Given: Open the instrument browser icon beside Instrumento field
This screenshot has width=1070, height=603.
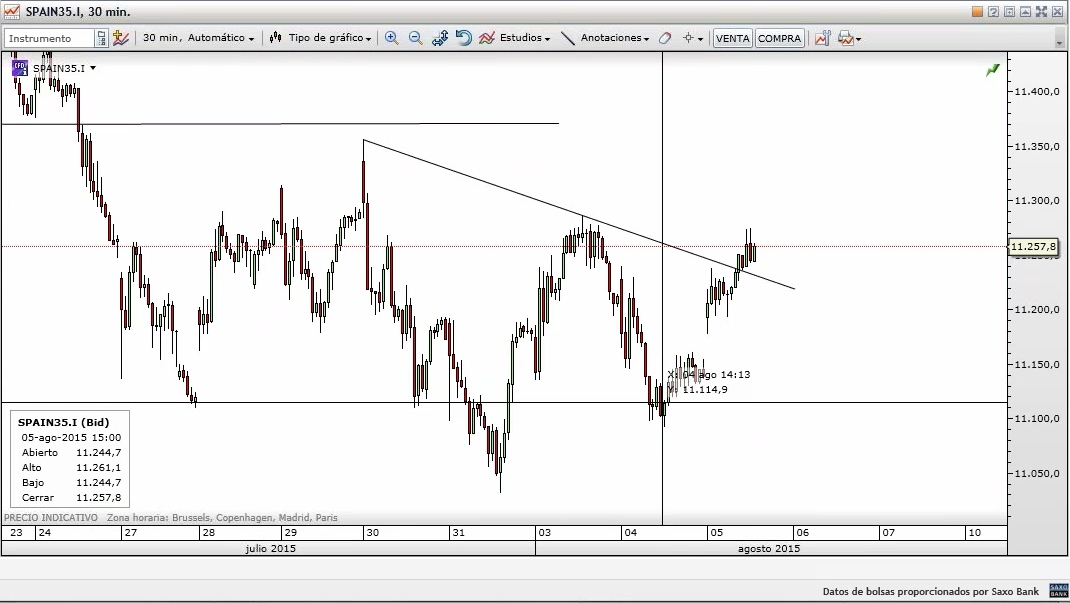Looking at the screenshot, I should 101,38.
